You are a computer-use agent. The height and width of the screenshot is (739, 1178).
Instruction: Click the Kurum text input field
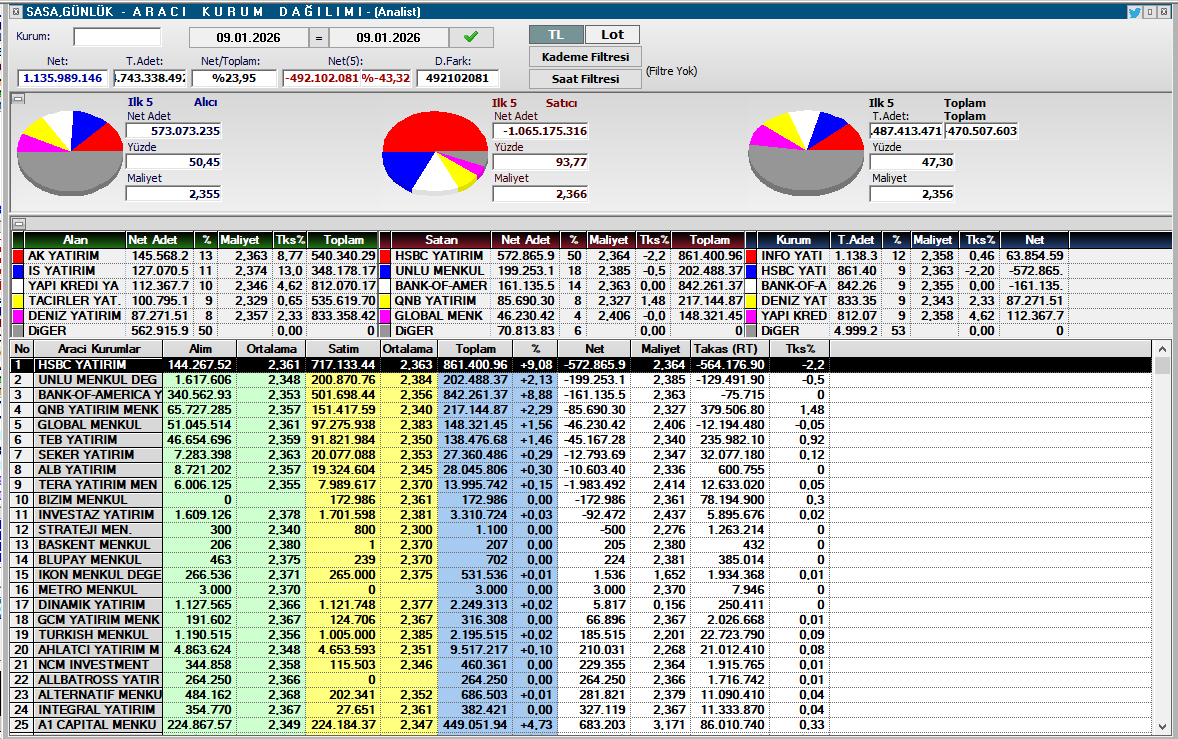pyautogui.click(x=116, y=37)
